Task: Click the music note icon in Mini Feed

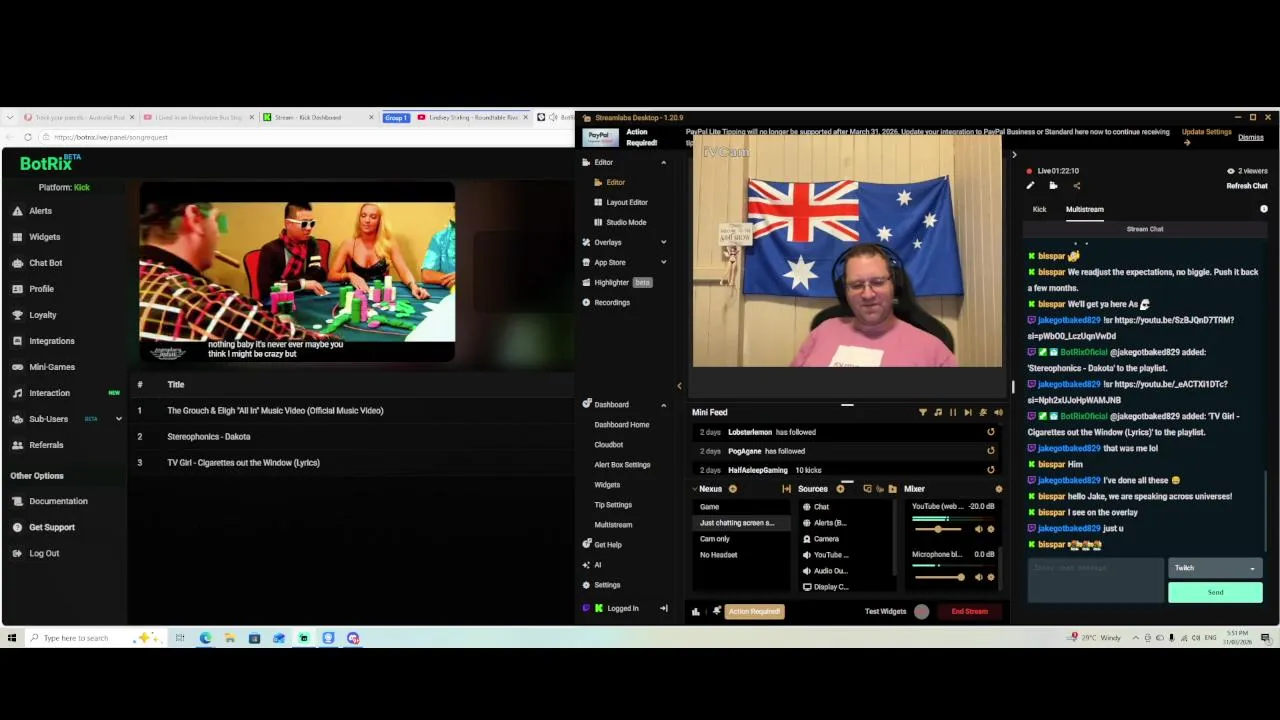Action: (x=938, y=412)
